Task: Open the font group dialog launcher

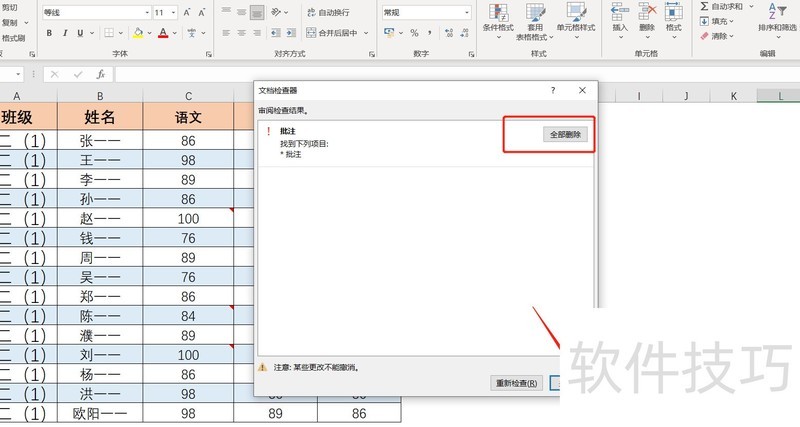Action: coord(209,54)
